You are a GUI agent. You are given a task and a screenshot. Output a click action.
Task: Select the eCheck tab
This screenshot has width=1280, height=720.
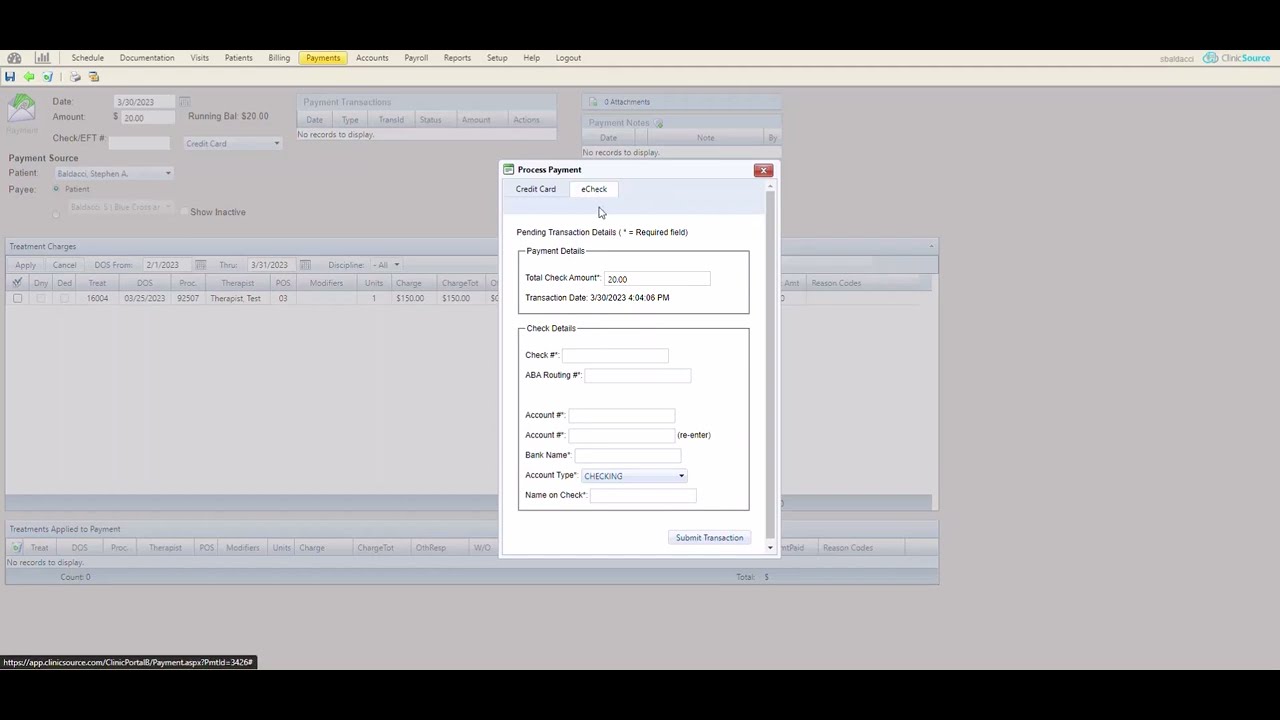click(x=594, y=189)
